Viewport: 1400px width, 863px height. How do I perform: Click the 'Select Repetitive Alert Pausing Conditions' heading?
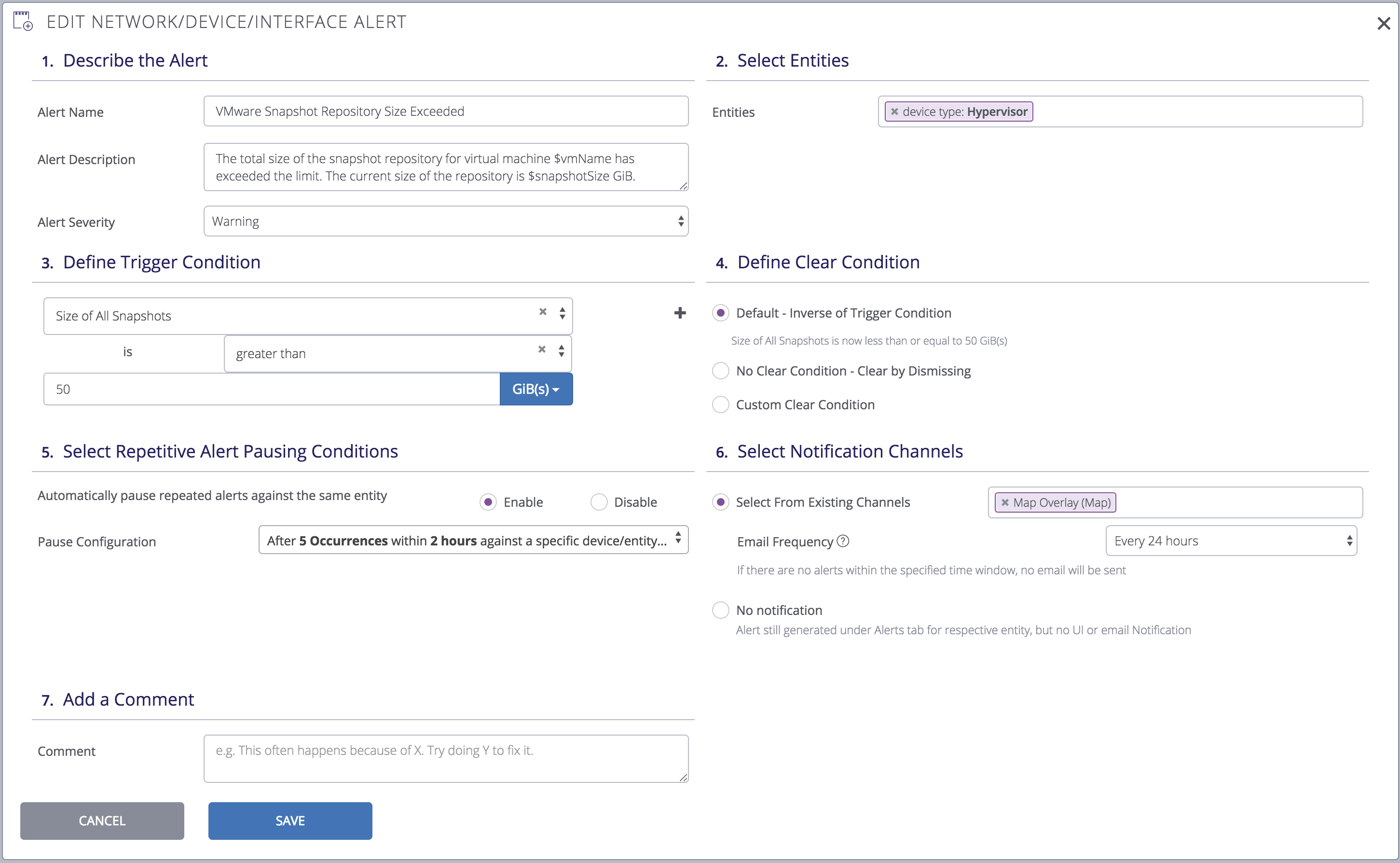click(231, 451)
